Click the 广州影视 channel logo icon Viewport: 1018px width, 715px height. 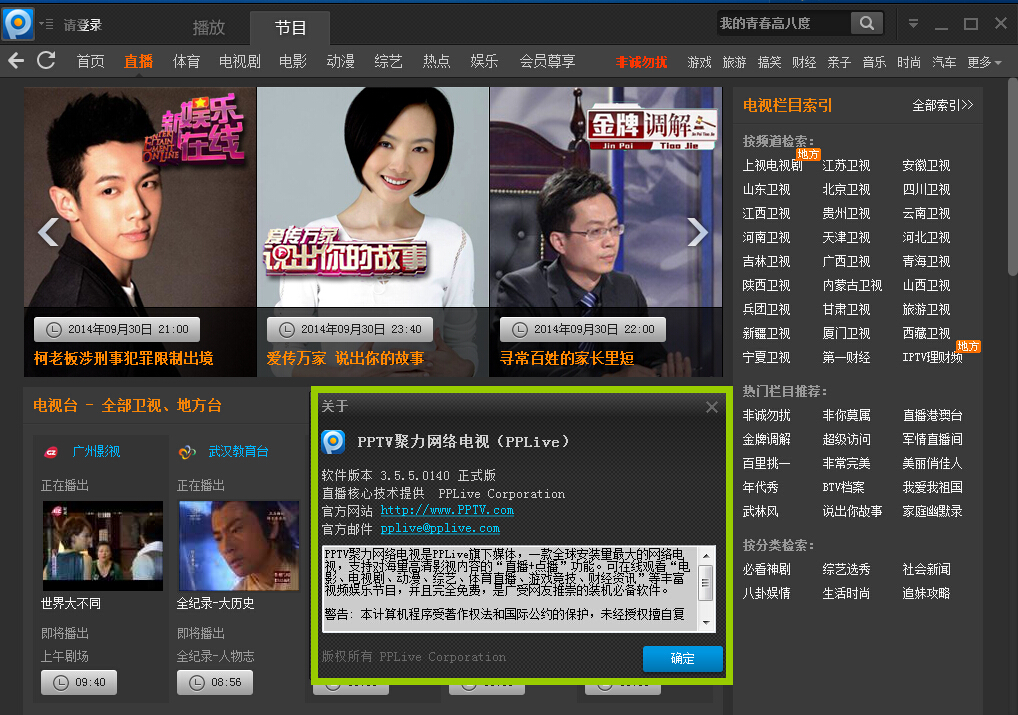51,453
